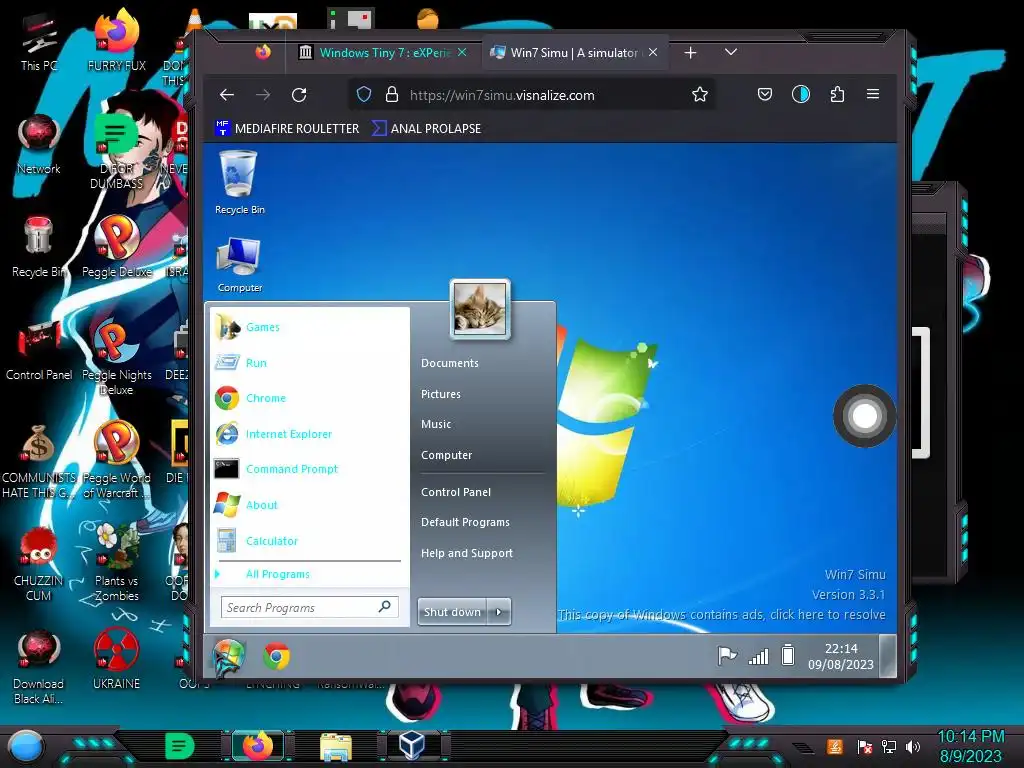Click the Action Center flag tray icon
The image size is (1024, 768).
point(727,656)
